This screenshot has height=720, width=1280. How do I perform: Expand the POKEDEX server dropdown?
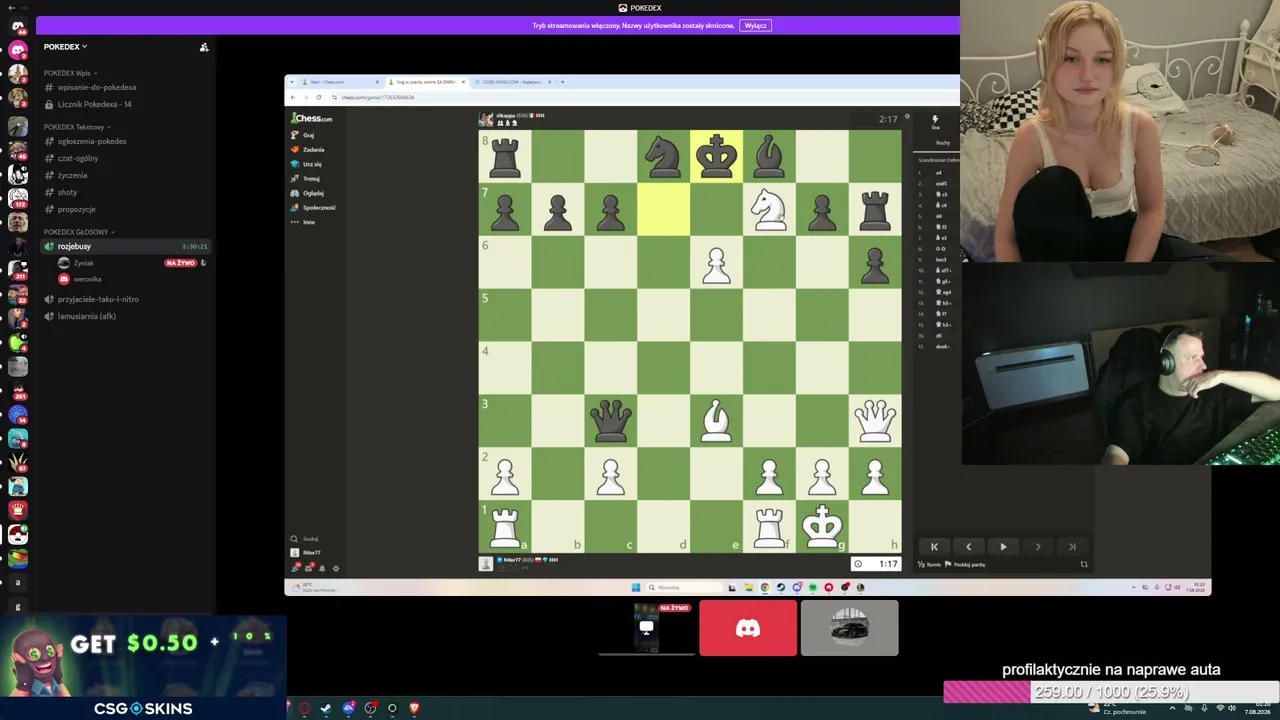pos(65,47)
